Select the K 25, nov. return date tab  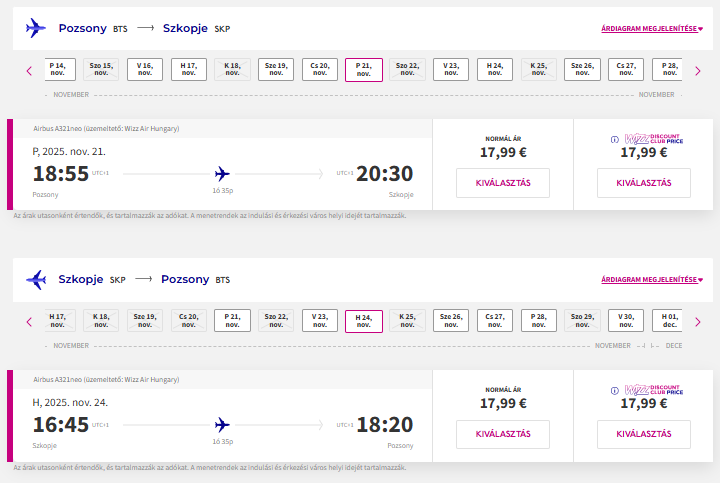407,321
